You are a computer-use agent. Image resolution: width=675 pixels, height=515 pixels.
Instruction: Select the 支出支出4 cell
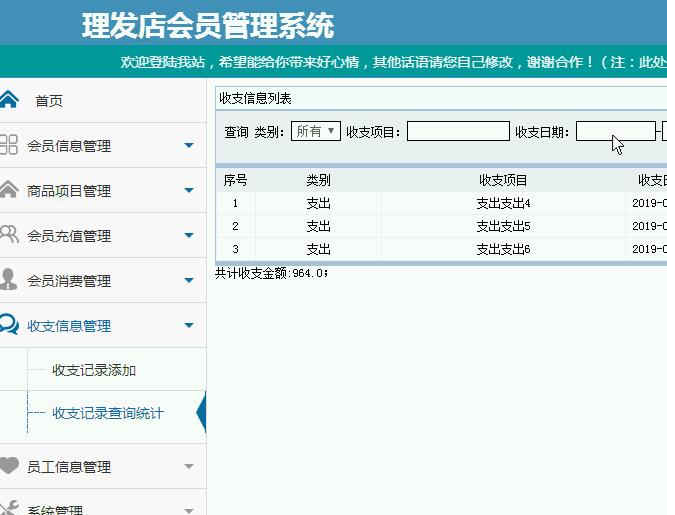pyautogui.click(x=503, y=203)
